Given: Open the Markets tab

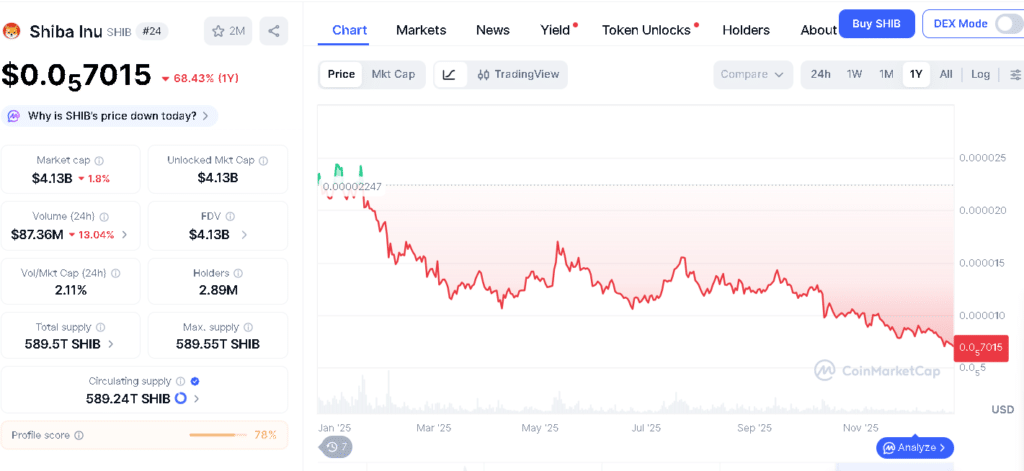Looking at the screenshot, I should (421, 30).
